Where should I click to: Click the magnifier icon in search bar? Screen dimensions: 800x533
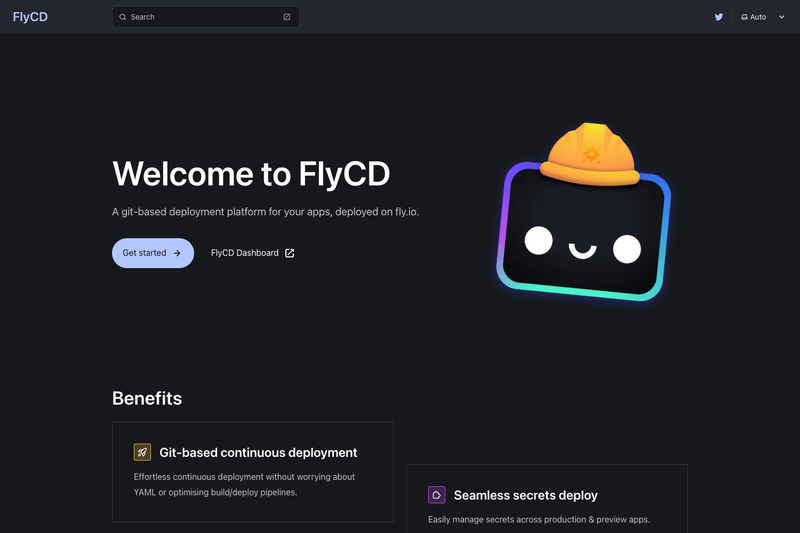(x=122, y=17)
